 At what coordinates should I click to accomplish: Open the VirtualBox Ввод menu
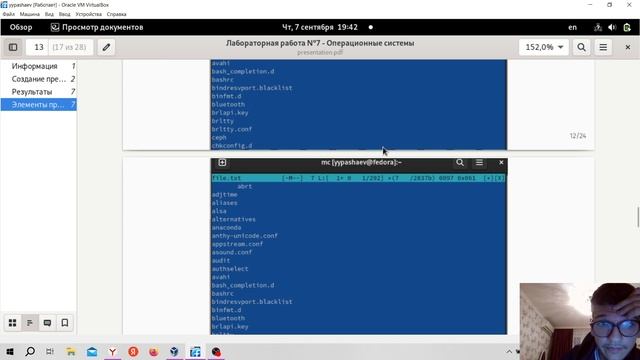64,14
